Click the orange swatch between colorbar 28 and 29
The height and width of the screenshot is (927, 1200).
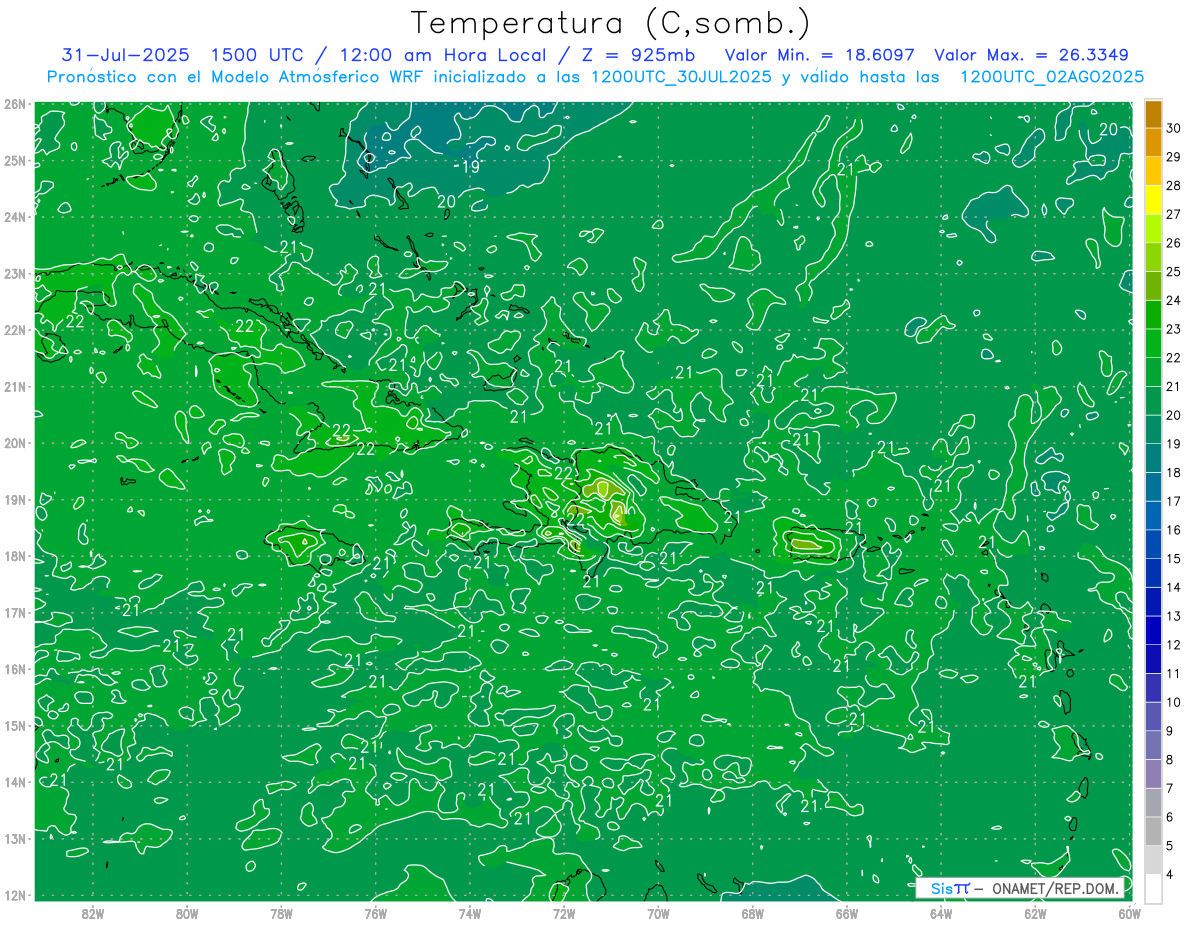pos(1153,171)
